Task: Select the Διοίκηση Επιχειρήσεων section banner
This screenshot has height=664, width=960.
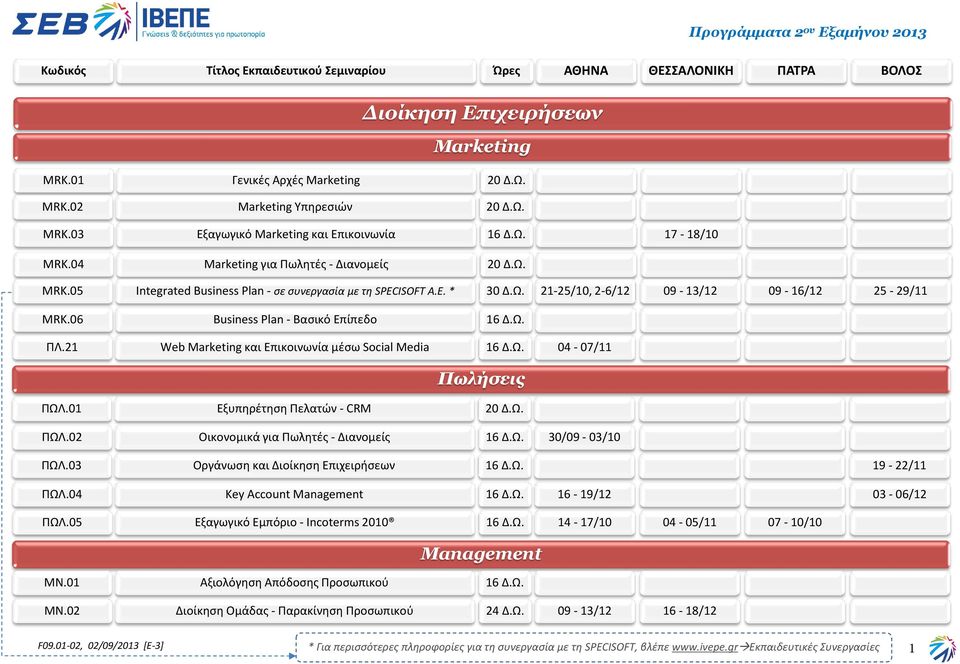Action: [x=482, y=113]
